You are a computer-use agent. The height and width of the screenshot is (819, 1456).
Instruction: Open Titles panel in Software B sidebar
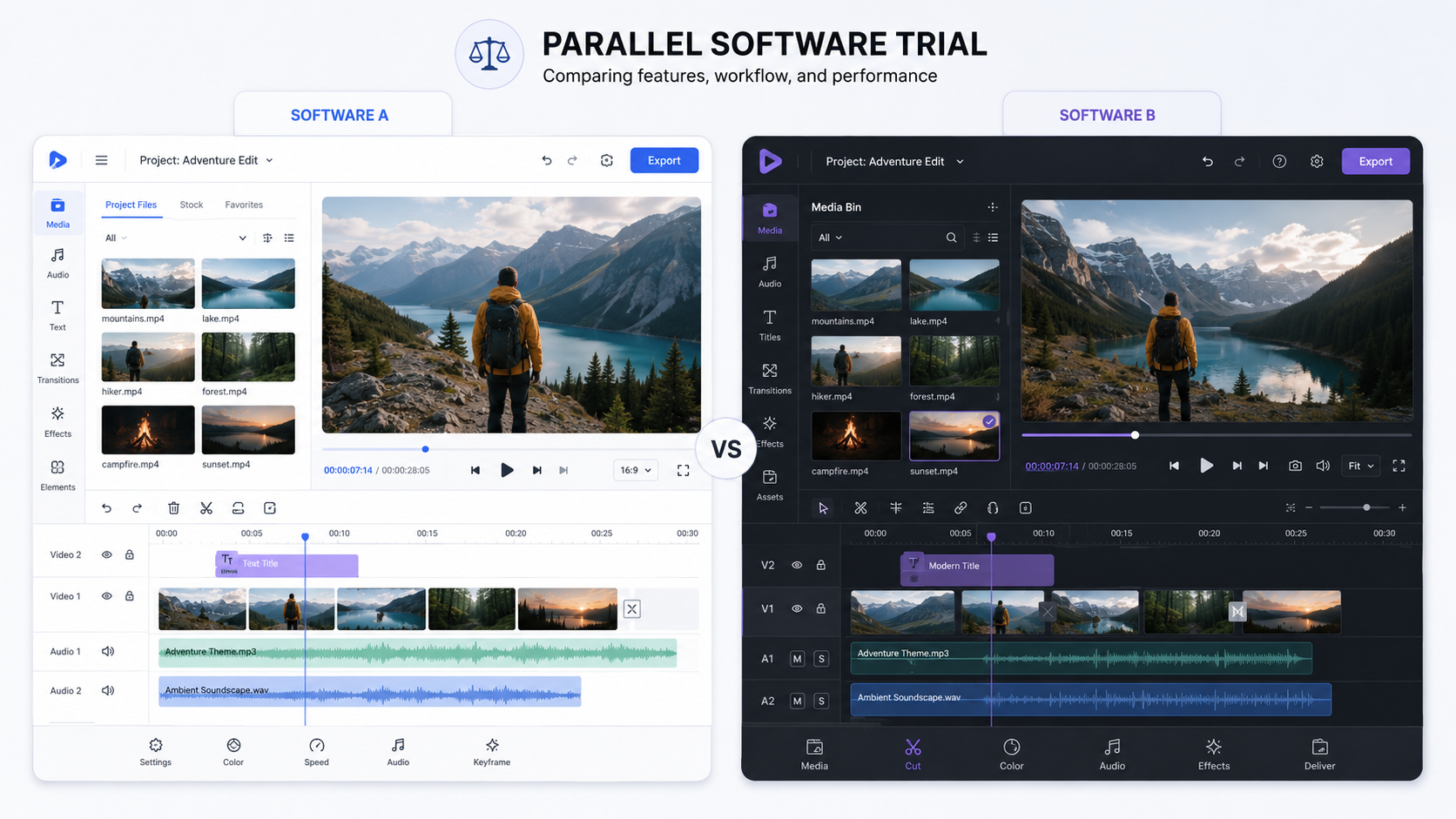pyautogui.click(x=770, y=325)
